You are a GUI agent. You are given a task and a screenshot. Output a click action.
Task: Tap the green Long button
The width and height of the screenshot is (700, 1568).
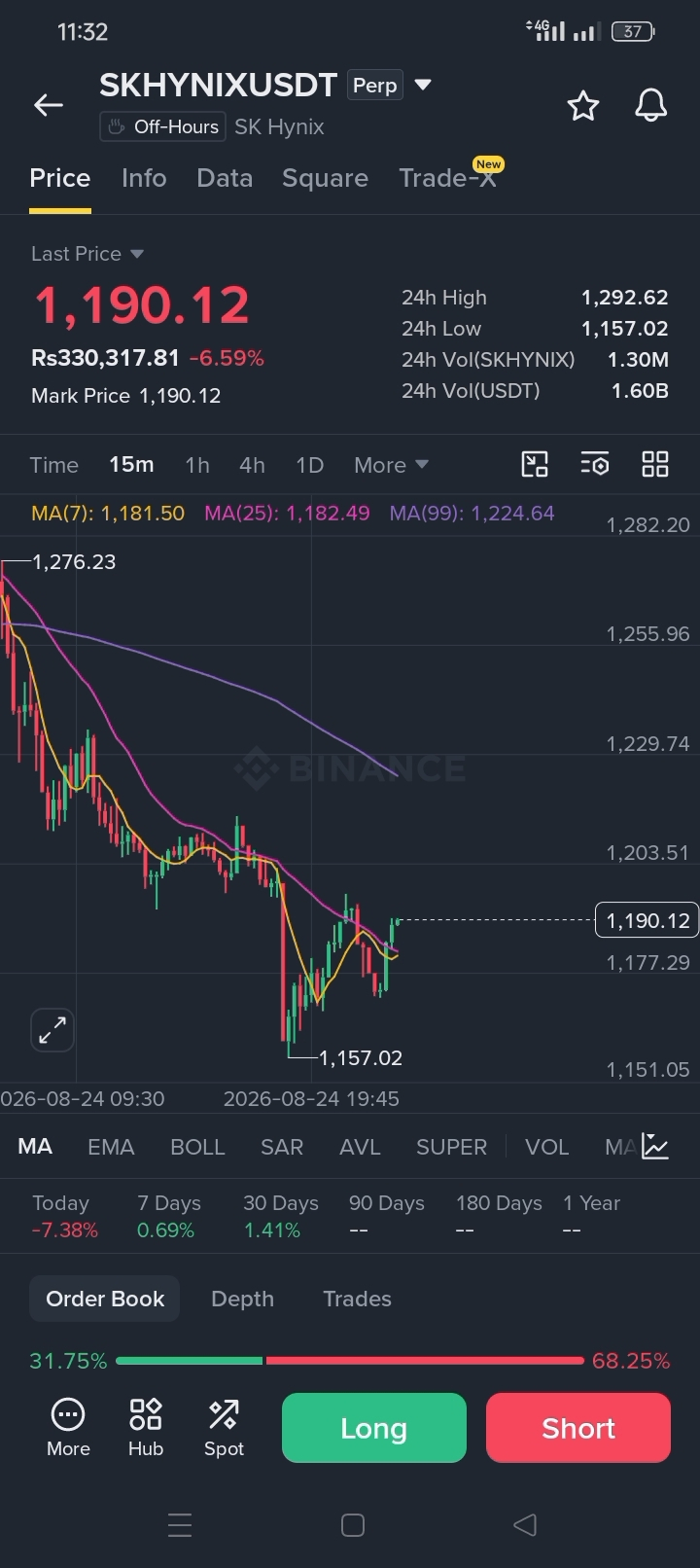coord(374,1428)
